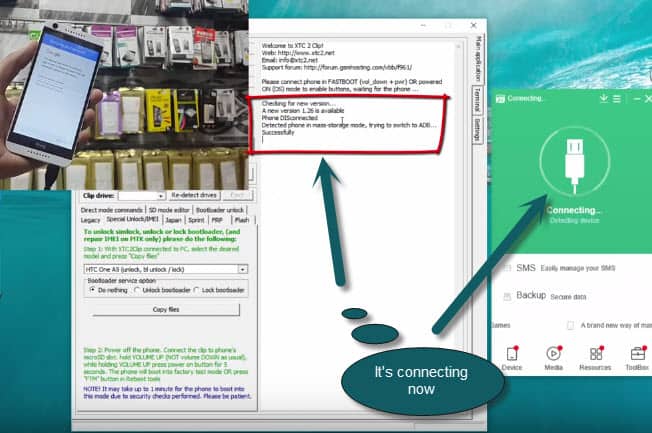
Task: Select the vertical Terminal tab
Action: 478,100
